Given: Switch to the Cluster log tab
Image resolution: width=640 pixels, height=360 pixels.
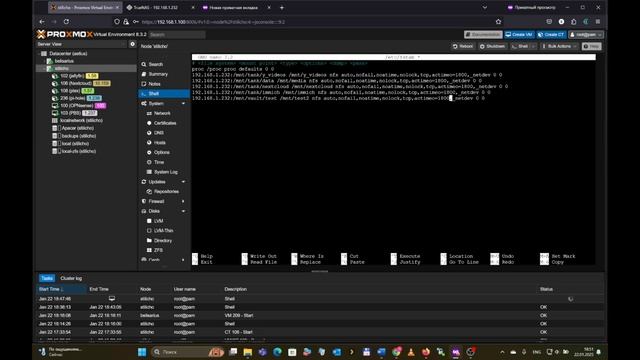Looking at the screenshot, I should (71, 278).
